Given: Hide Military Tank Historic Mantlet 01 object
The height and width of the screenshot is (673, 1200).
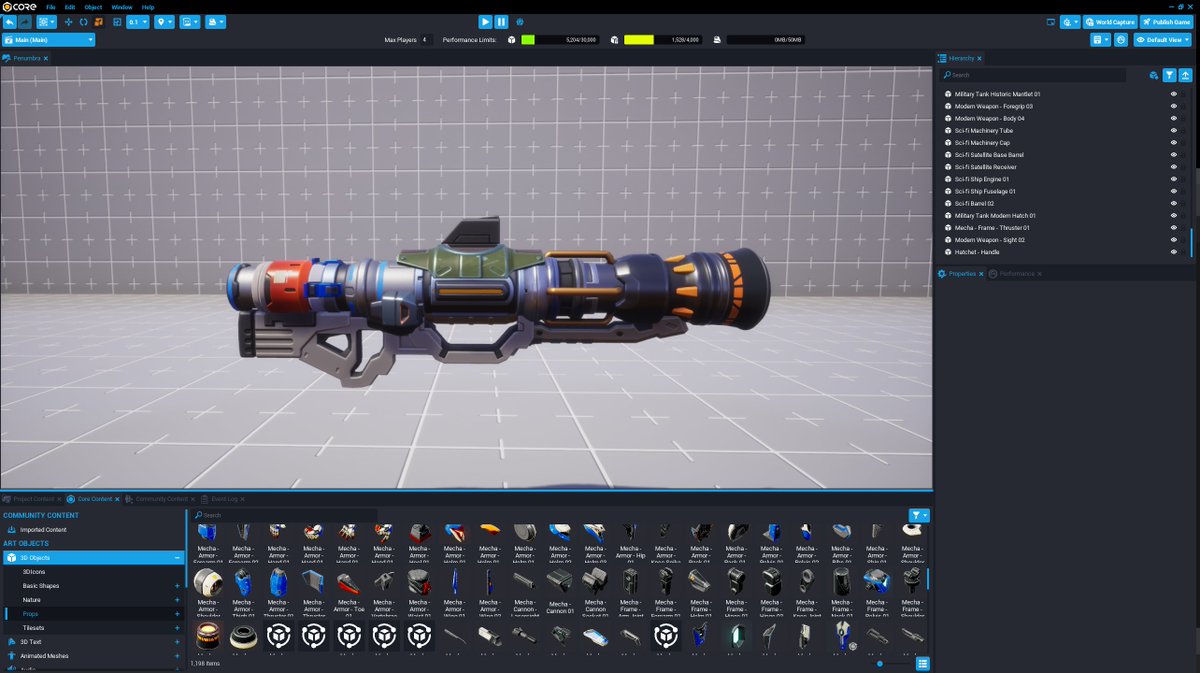Looking at the screenshot, I should click(1174, 94).
